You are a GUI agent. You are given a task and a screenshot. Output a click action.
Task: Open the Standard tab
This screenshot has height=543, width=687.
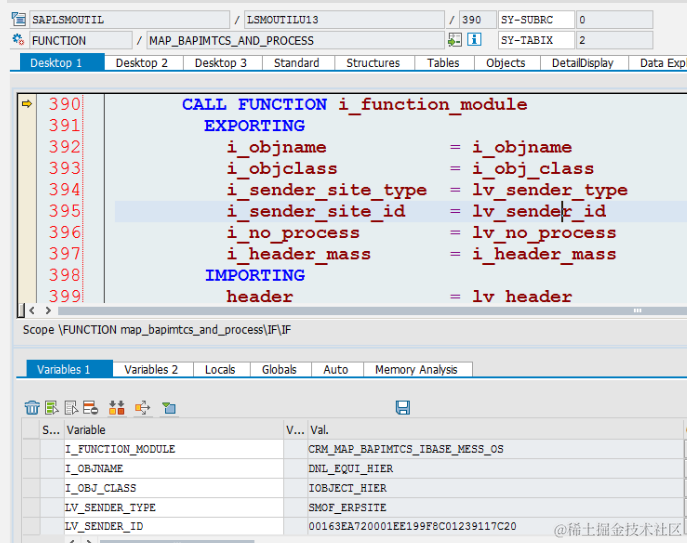297,63
